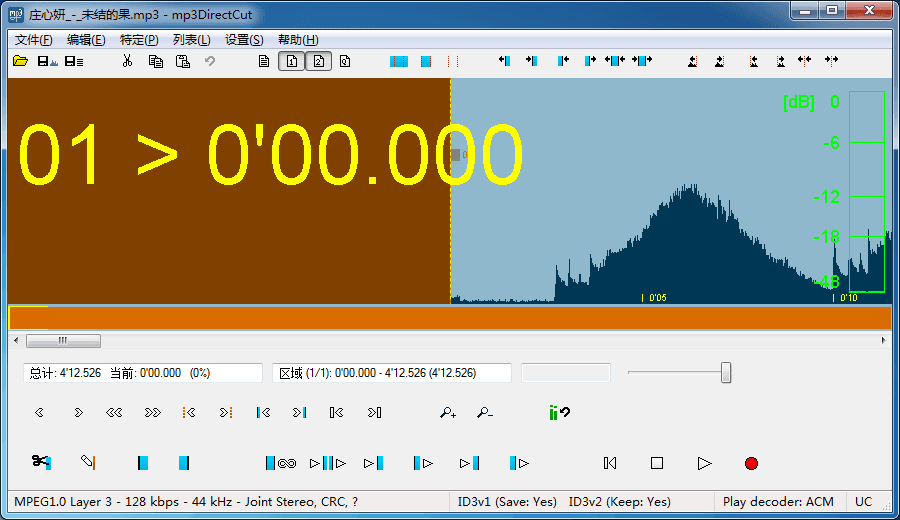Toggle the page button labeled 1
The height and width of the screenshot is (520, 900).
292,61
